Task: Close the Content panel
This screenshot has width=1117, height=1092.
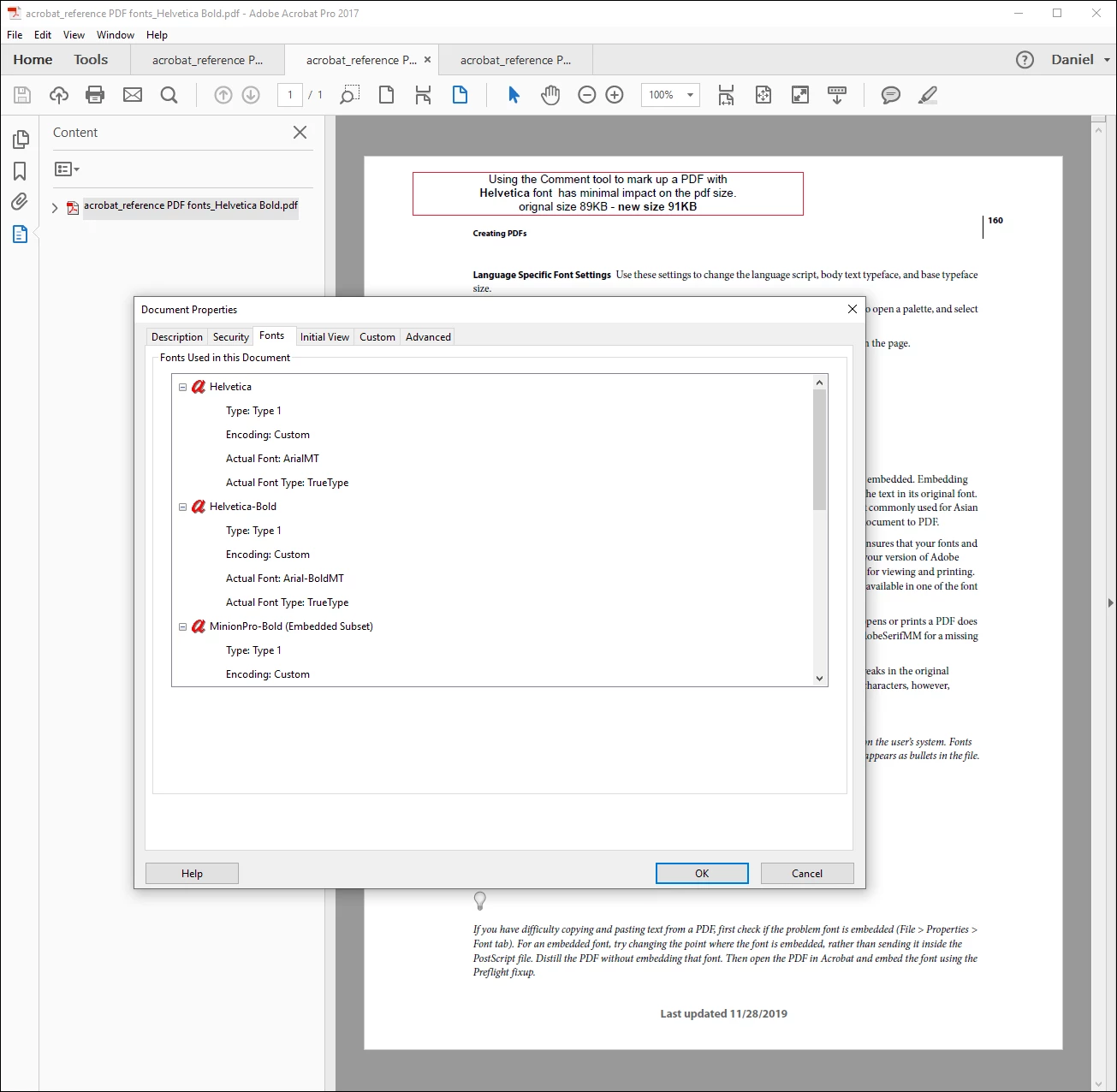Action: pyautogui.click(x=300, y=133)
